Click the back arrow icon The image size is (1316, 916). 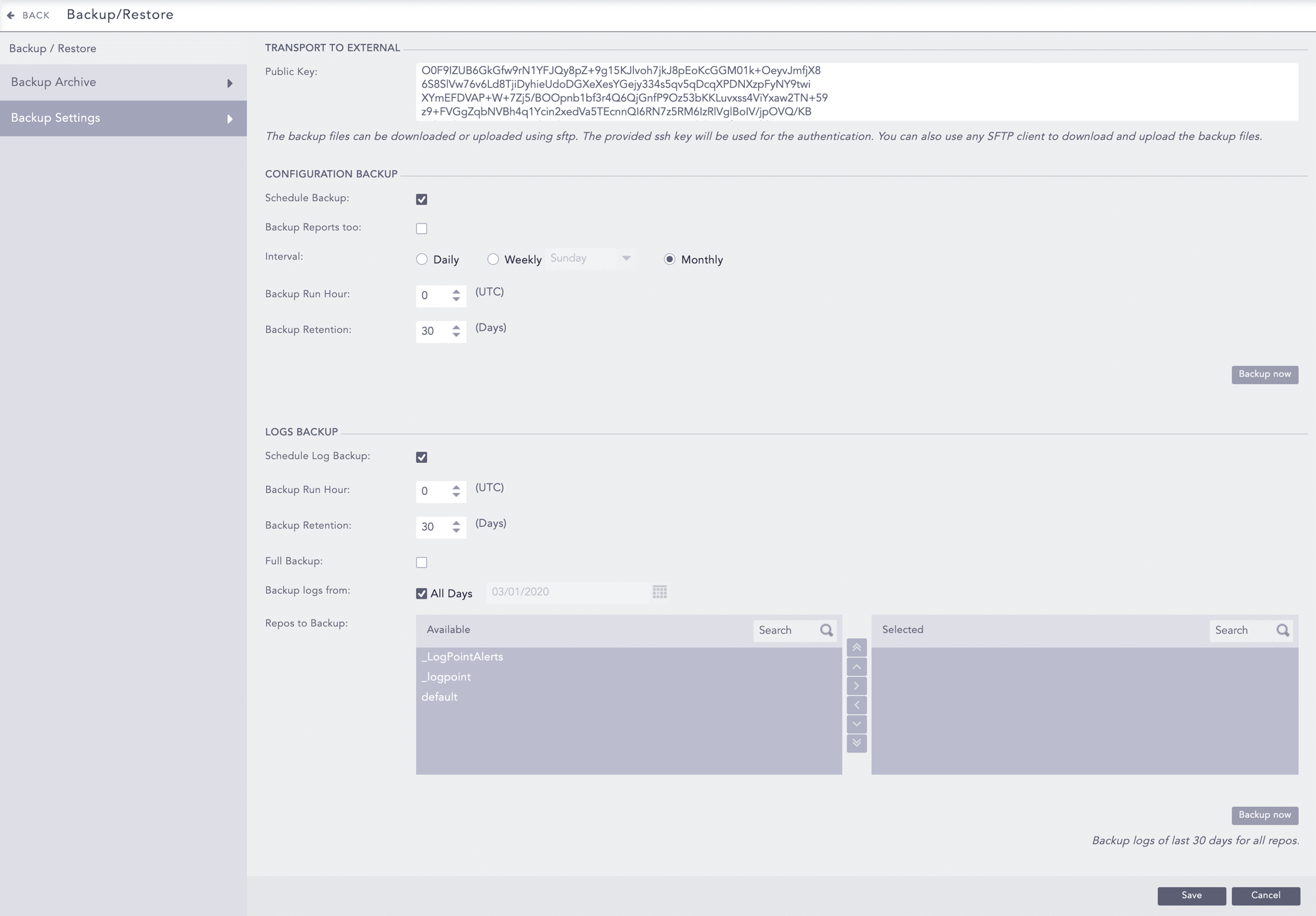click(10, 15)
